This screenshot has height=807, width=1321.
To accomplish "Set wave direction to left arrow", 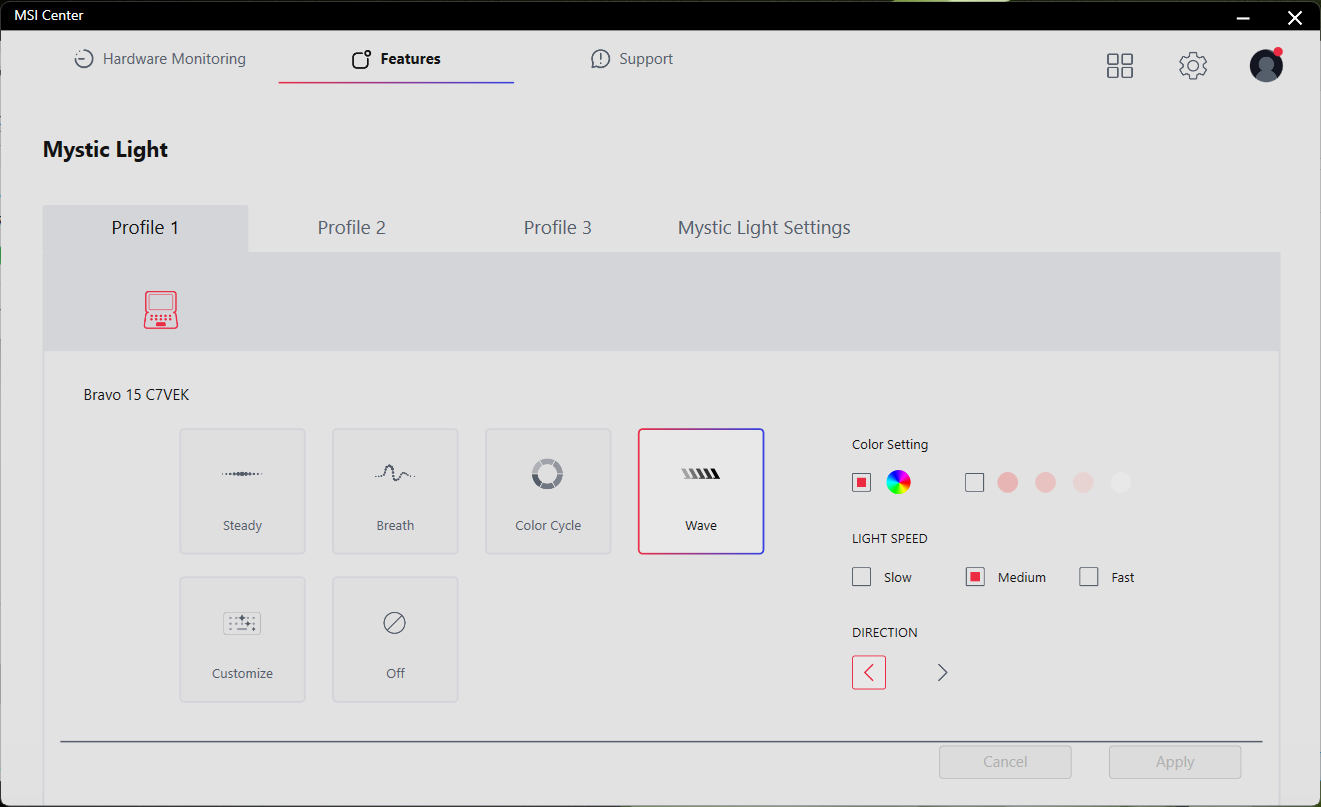I will pyautogui.click(x=869, y=672).
